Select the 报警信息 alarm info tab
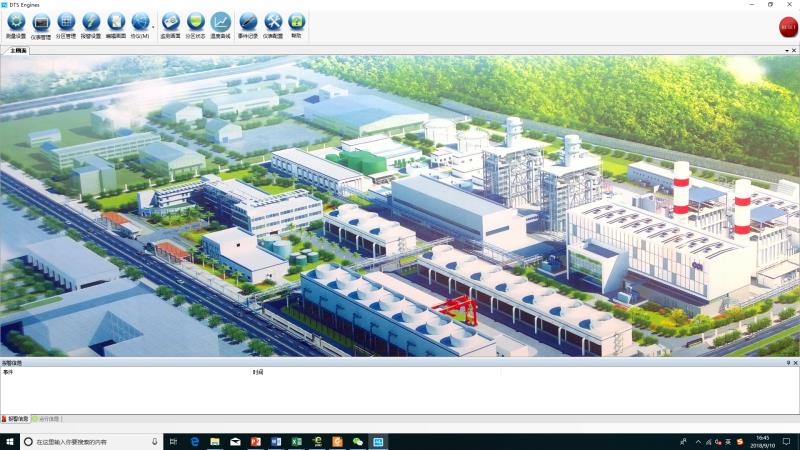Viewport: 800px width, 450px height. coord(17,419)
